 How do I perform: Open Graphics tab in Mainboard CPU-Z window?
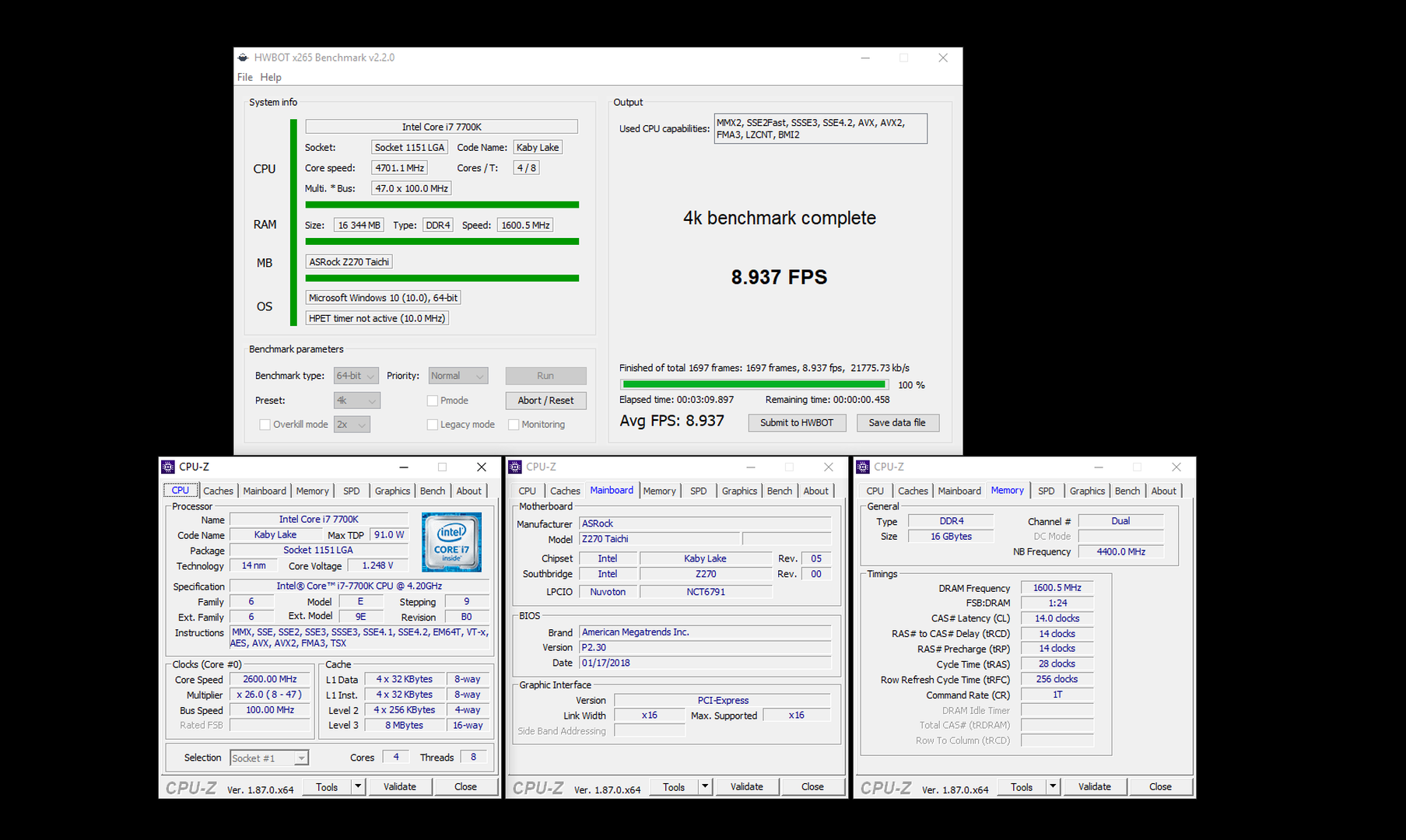click(x=739, y=491)
